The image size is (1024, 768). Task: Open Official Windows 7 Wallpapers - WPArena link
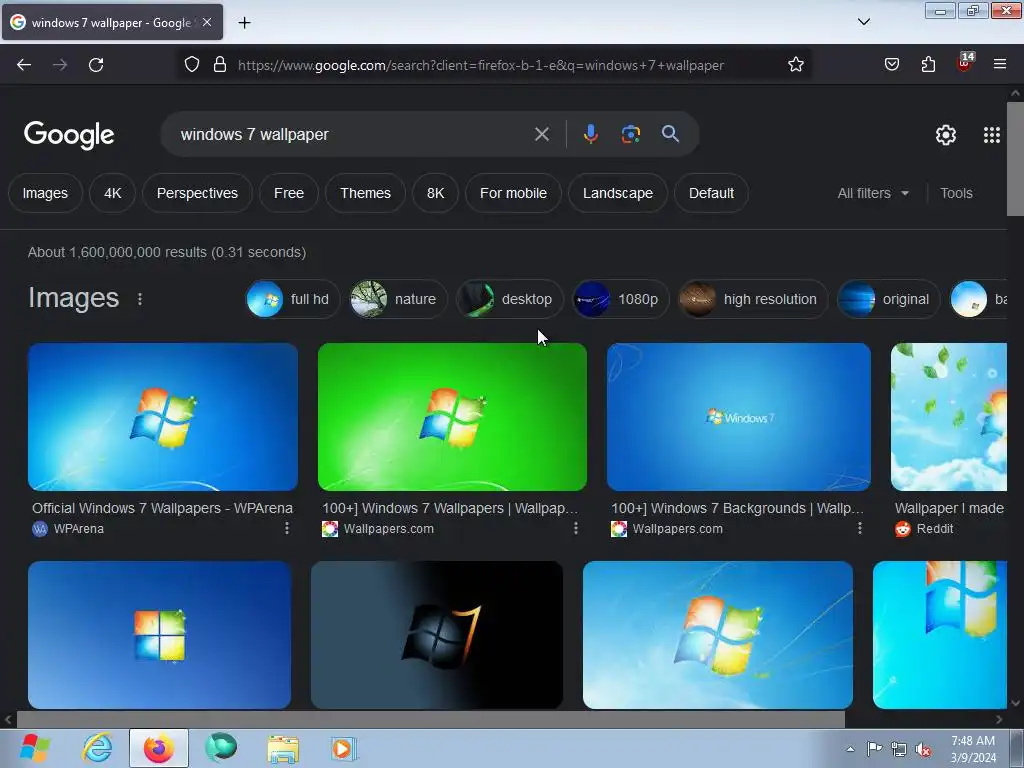coord(163,508)
